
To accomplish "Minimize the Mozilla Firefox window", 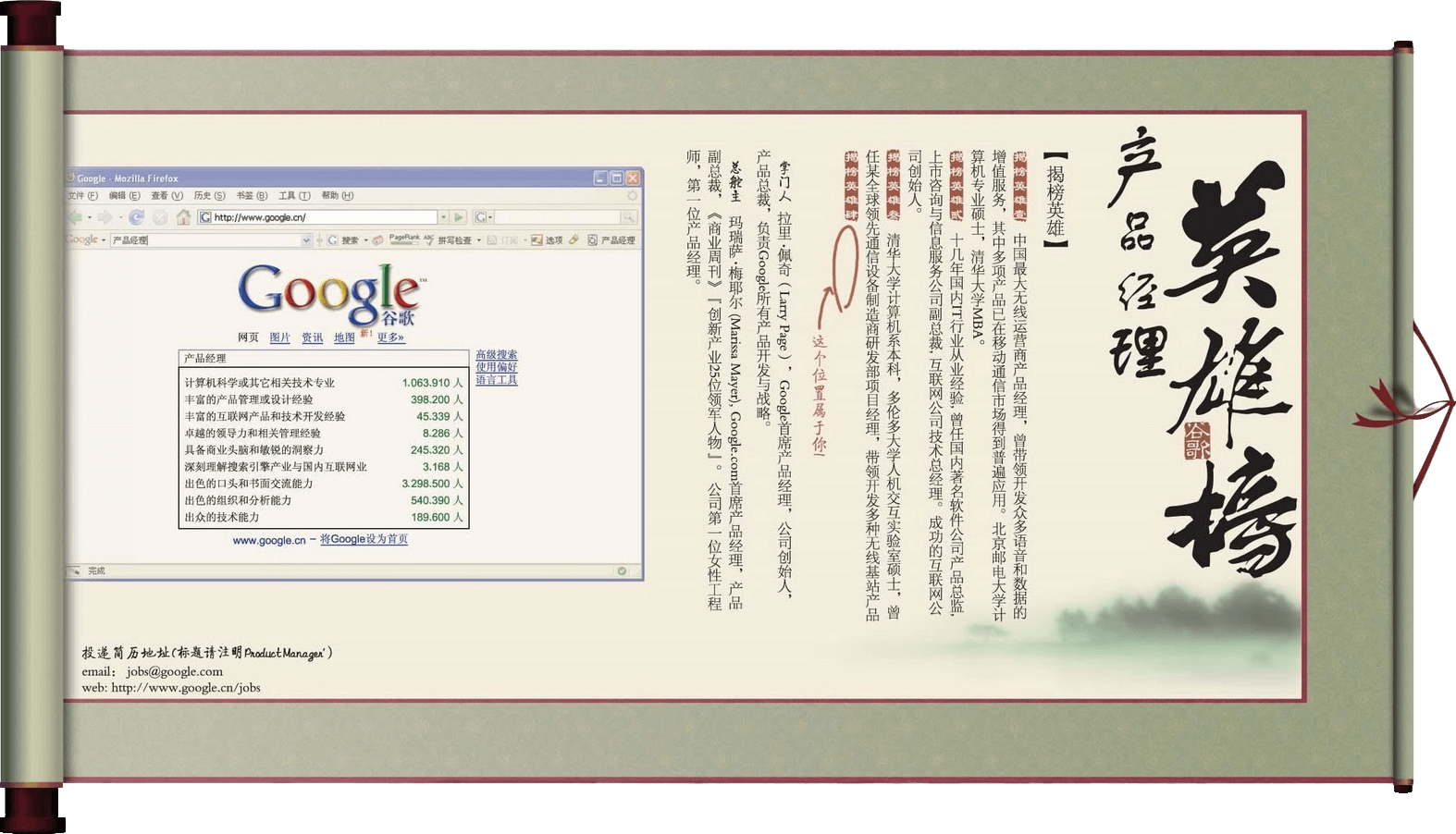I will click(x=600, y=178).
